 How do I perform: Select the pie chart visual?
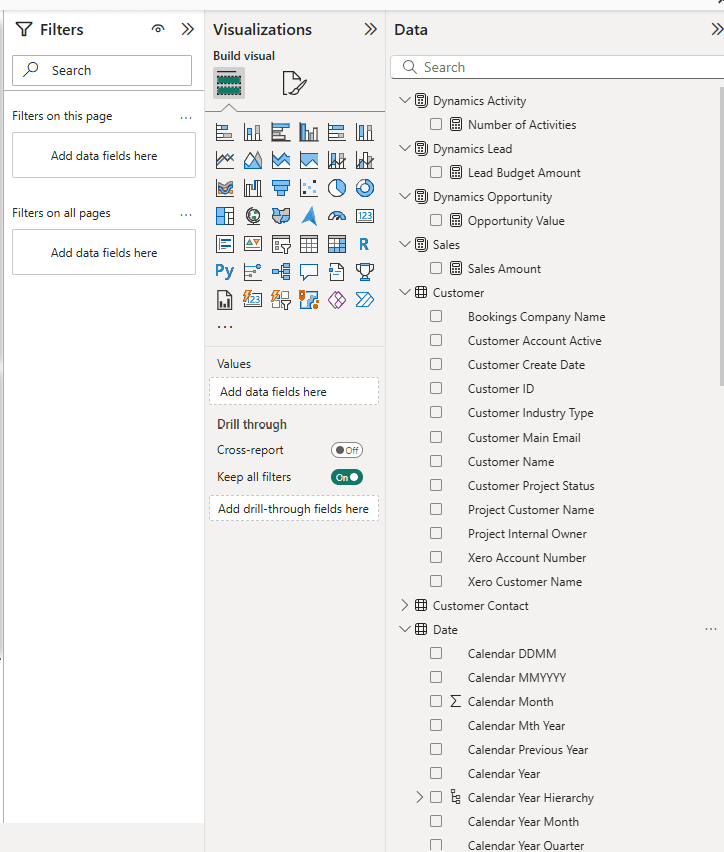pyautogui.click(x=337, y=188)
